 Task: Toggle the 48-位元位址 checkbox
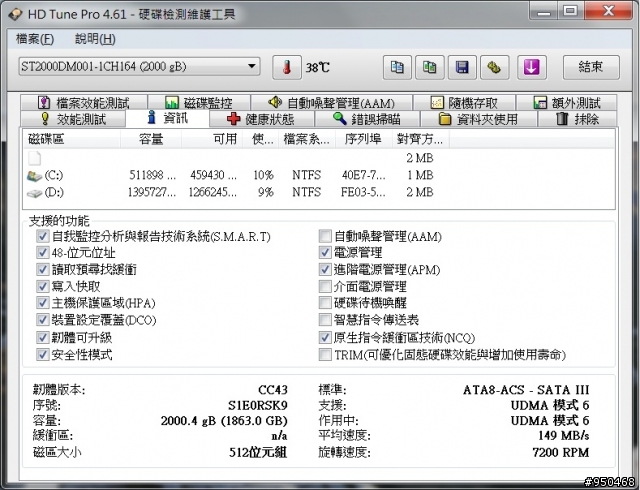[x=42, y=253]
